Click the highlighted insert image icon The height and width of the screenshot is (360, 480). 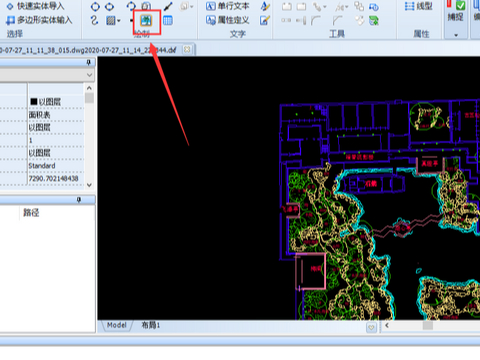pyautogui.click(x=146, y=21)
